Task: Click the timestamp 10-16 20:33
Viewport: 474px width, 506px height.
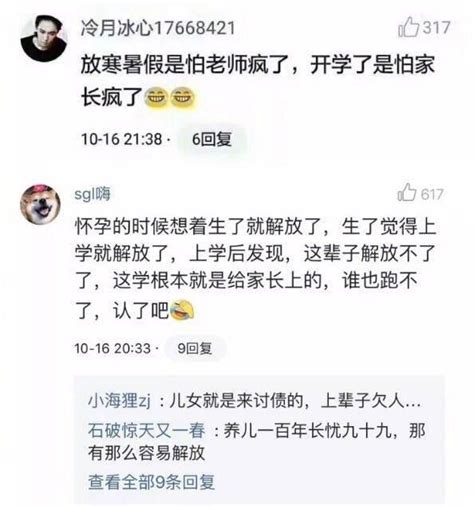Action: pyautogui.click(x=113, y=348)
